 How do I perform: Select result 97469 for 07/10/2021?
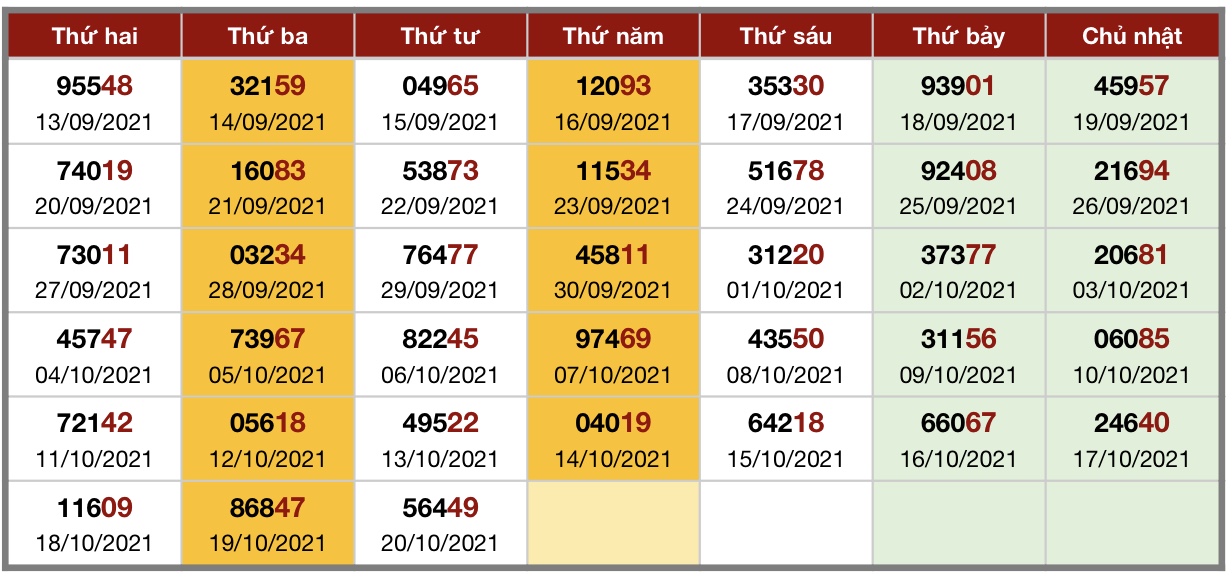[613, 355]
